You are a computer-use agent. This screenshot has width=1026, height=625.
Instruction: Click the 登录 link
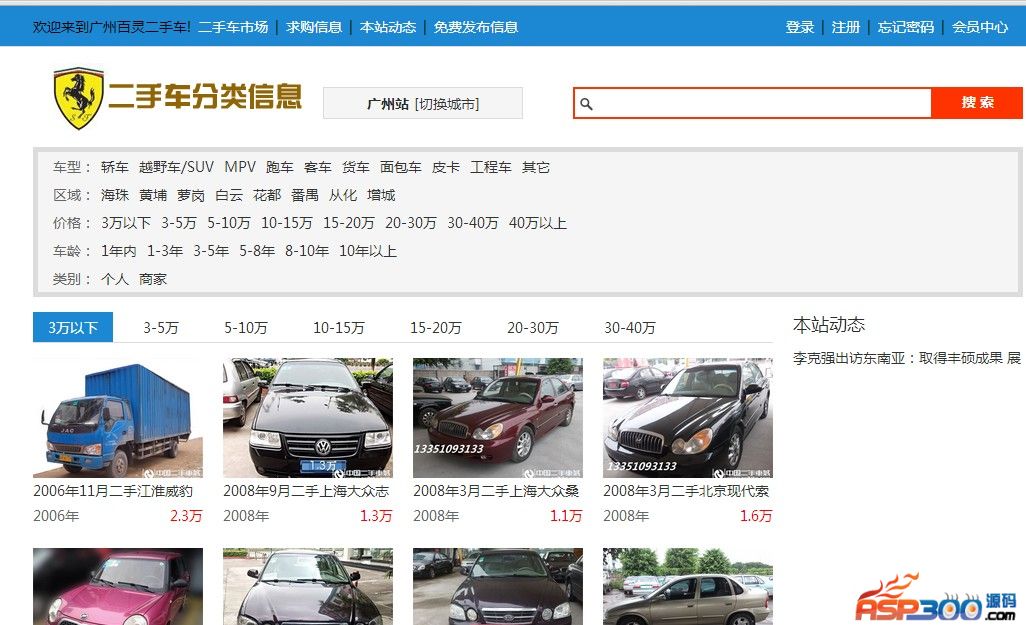click(x=800, y=27)
